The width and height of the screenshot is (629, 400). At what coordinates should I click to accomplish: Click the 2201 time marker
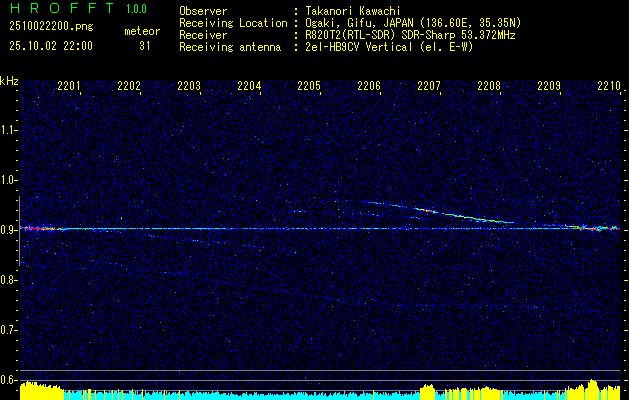click(x=69, y=86)
